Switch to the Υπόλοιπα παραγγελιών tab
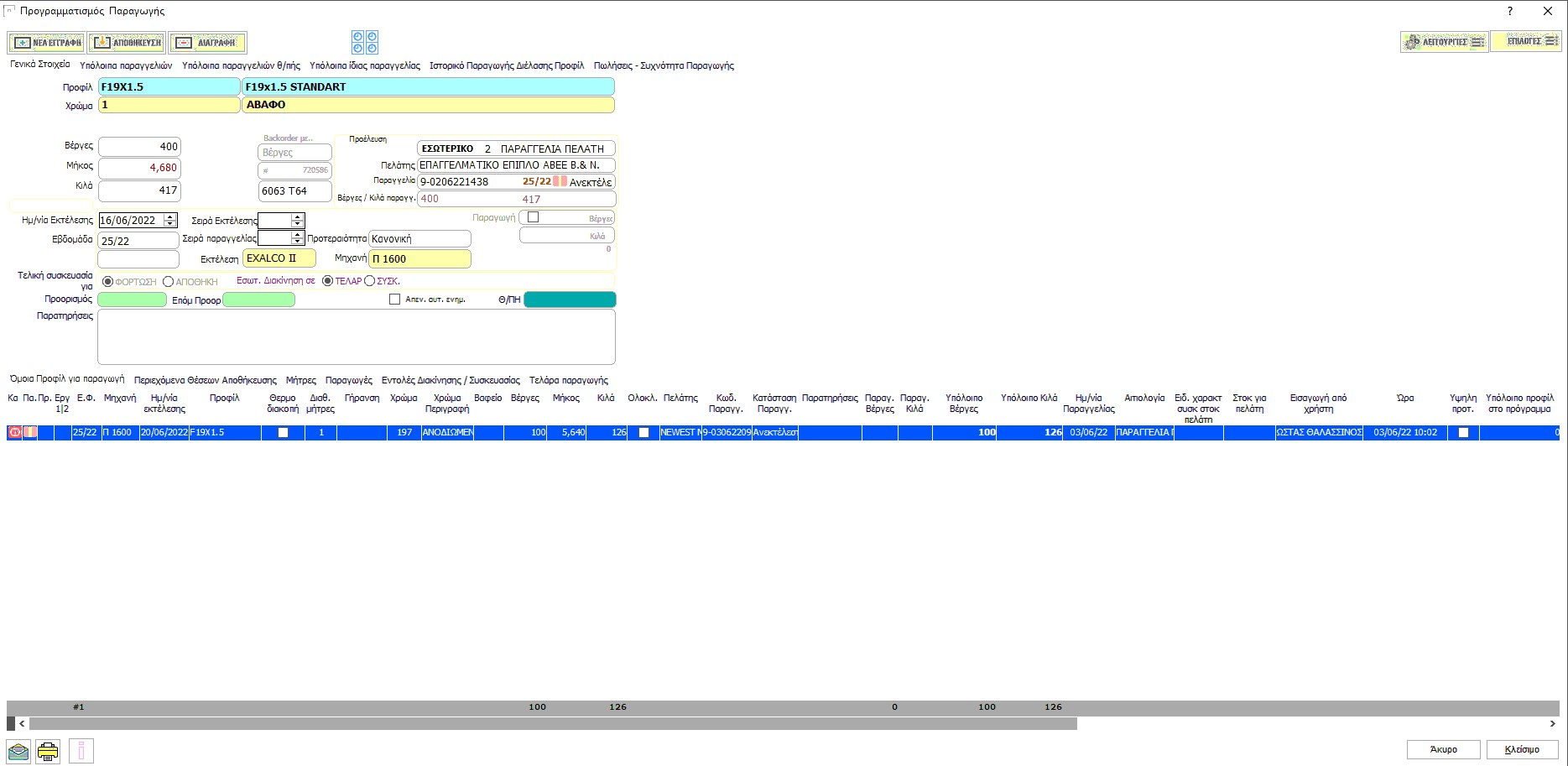1568x766 pixels. pos(126,65)
